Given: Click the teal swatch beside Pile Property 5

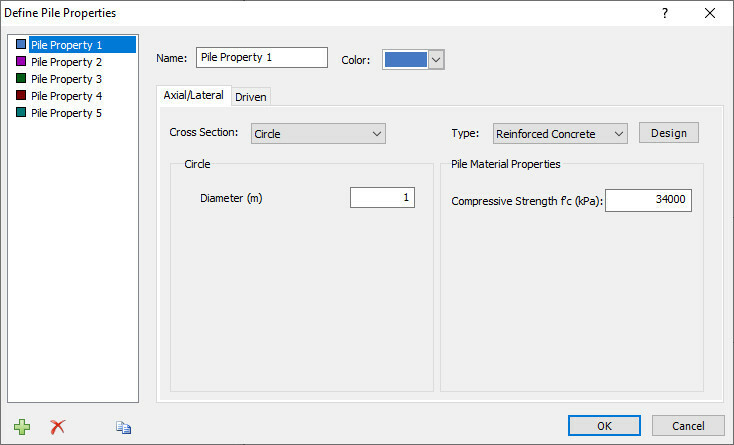Looking at the screenshot, I should tap(21, 112).
